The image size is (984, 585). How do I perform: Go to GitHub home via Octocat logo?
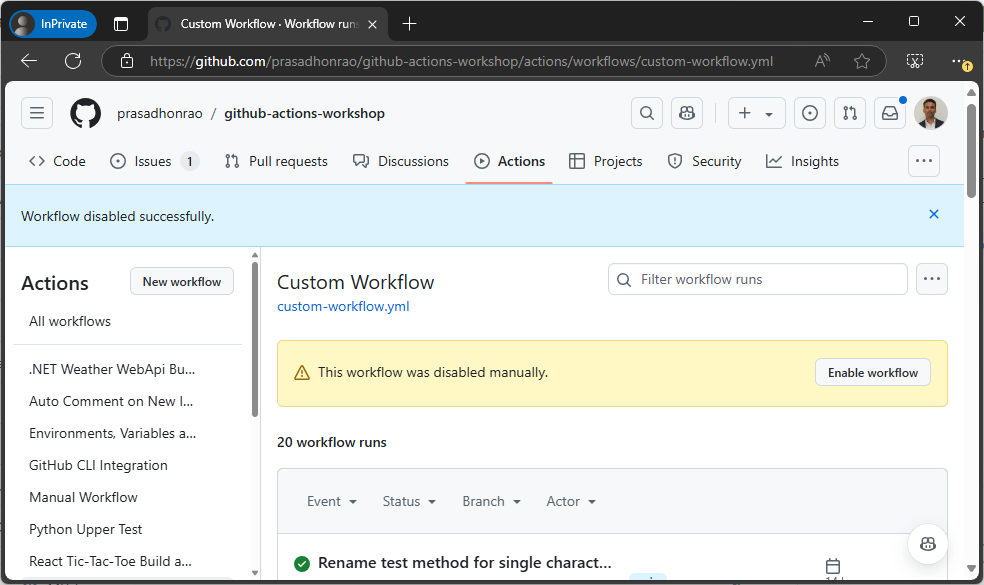click(85, 113)
